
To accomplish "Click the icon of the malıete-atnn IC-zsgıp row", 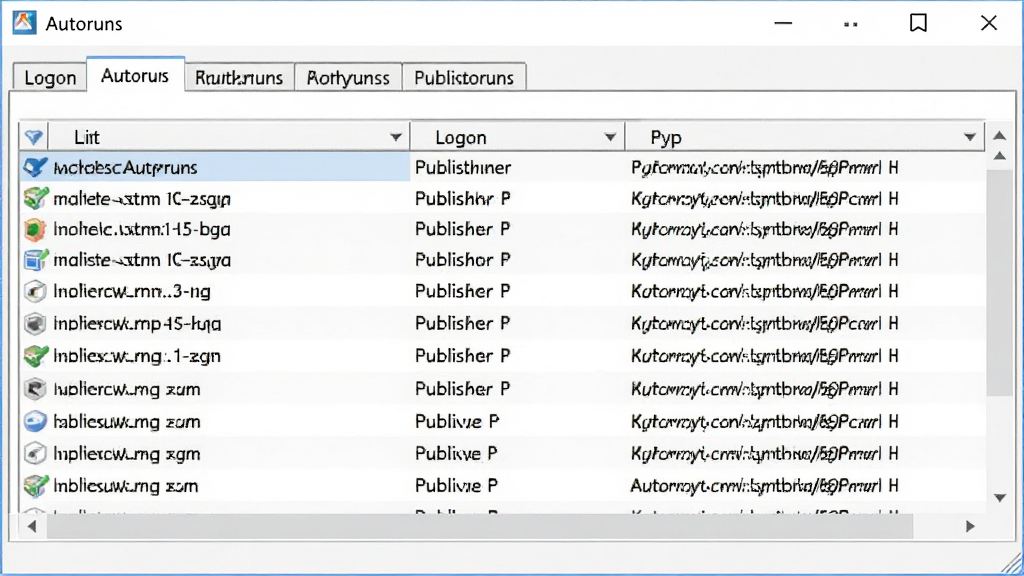I will click(35, 199).
